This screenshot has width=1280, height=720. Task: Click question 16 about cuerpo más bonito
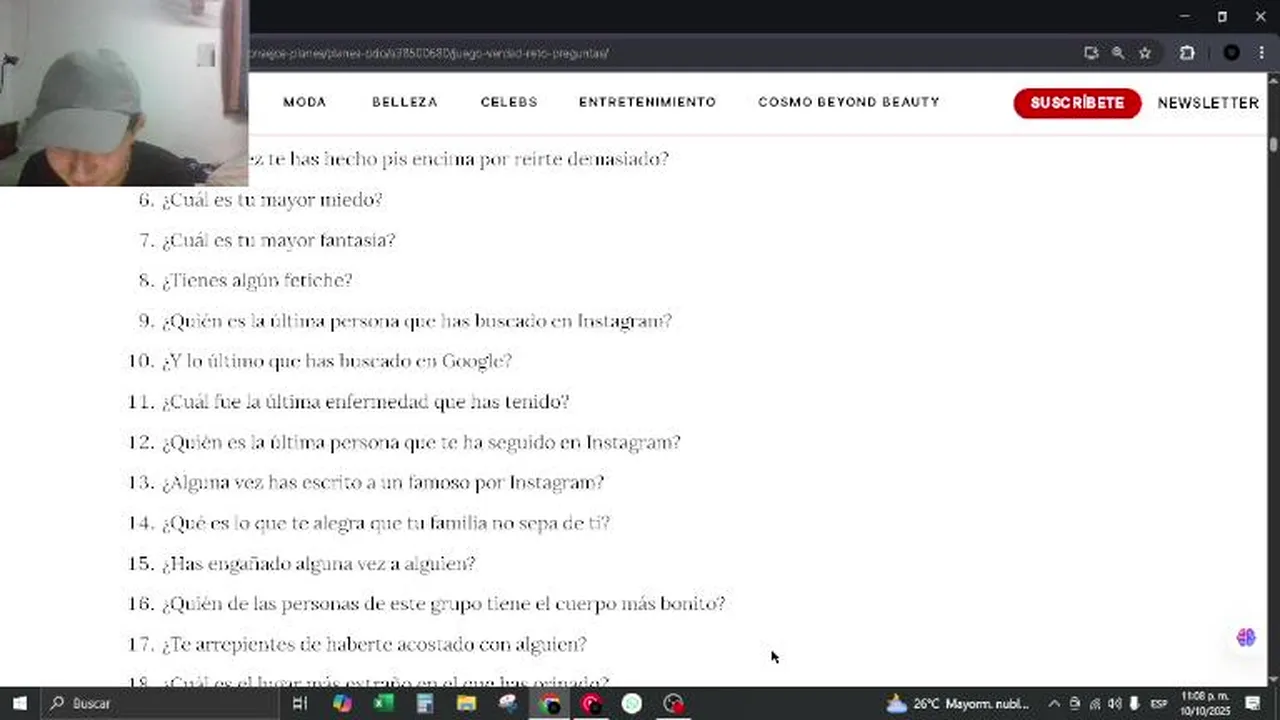pyautogui.click(x=444, y=604)
